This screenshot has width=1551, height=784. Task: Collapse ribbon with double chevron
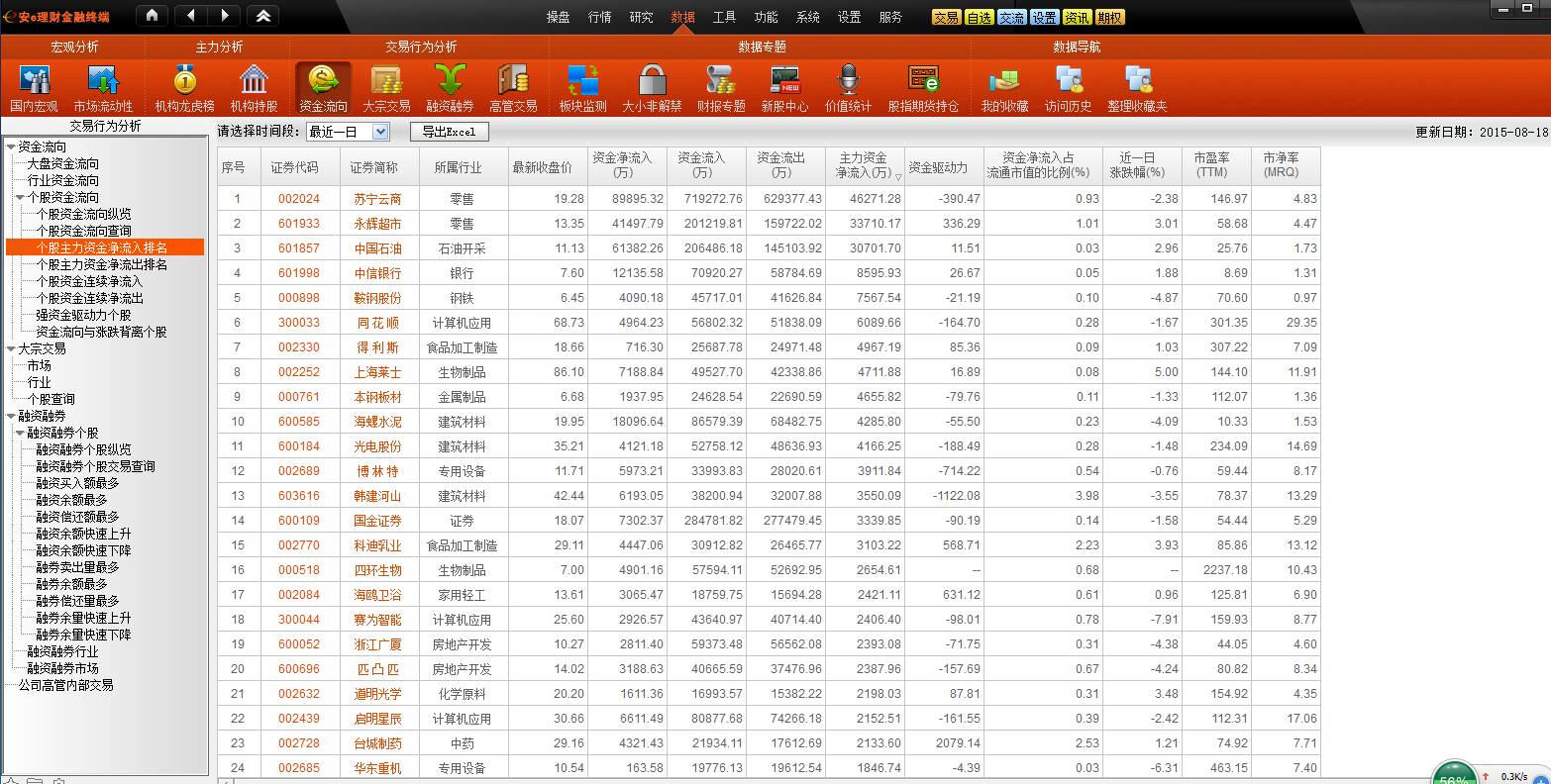(262, 16)
